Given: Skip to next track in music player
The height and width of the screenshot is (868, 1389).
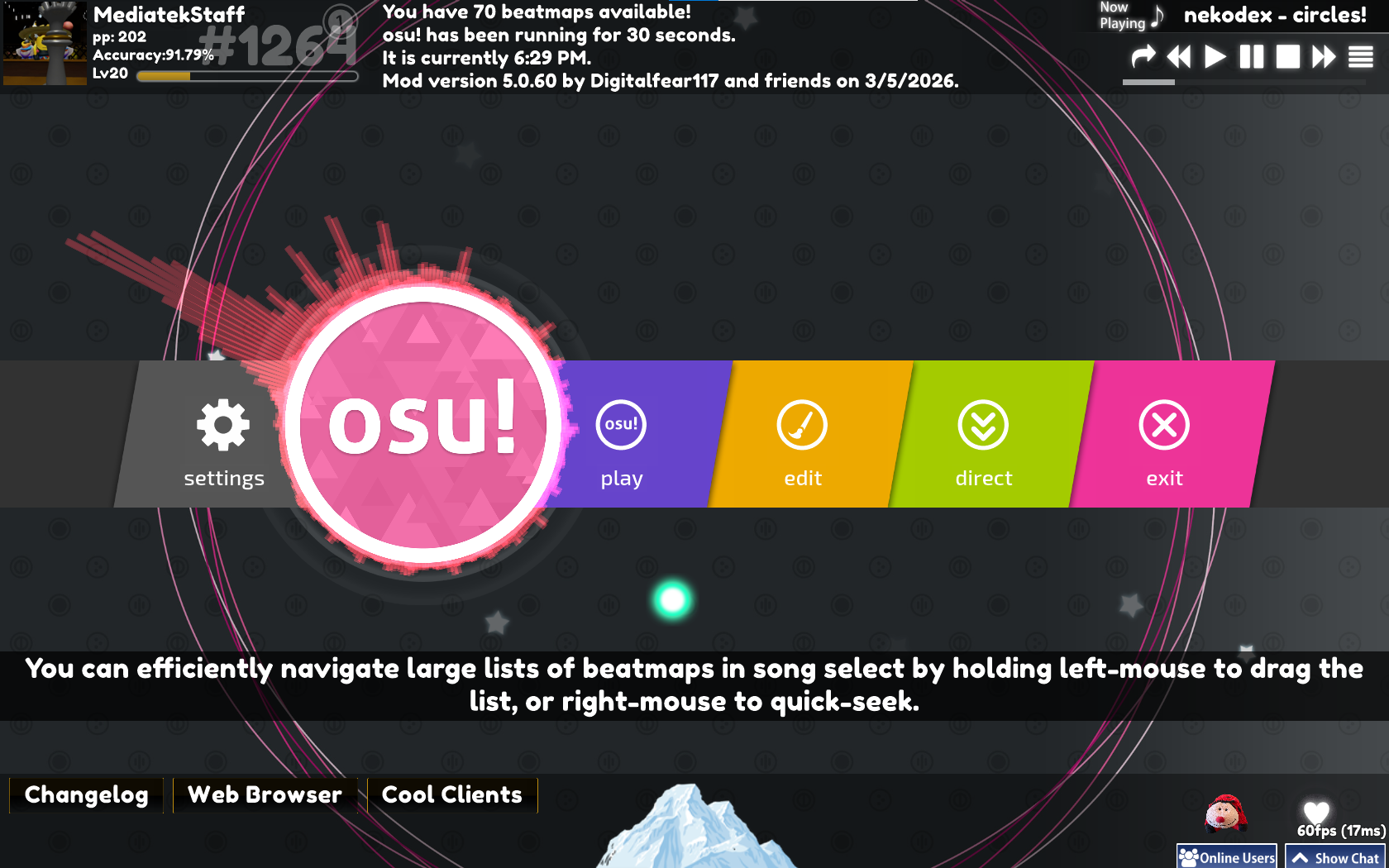Looking at the screenshot, I should pyautogui.click(x=1324, y=57).
